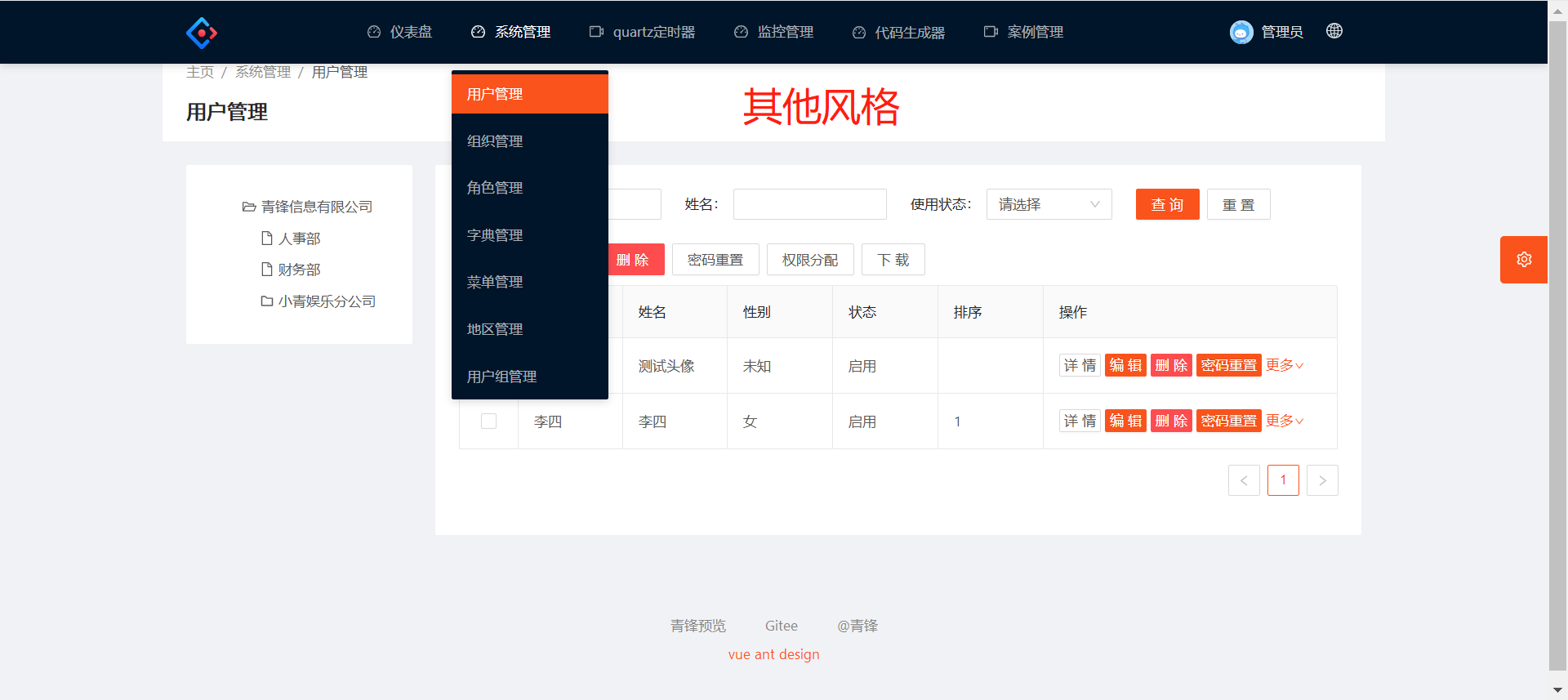1568x700 pixels.
Task: Click the 排序 column header
Action: tap(991, 312)
